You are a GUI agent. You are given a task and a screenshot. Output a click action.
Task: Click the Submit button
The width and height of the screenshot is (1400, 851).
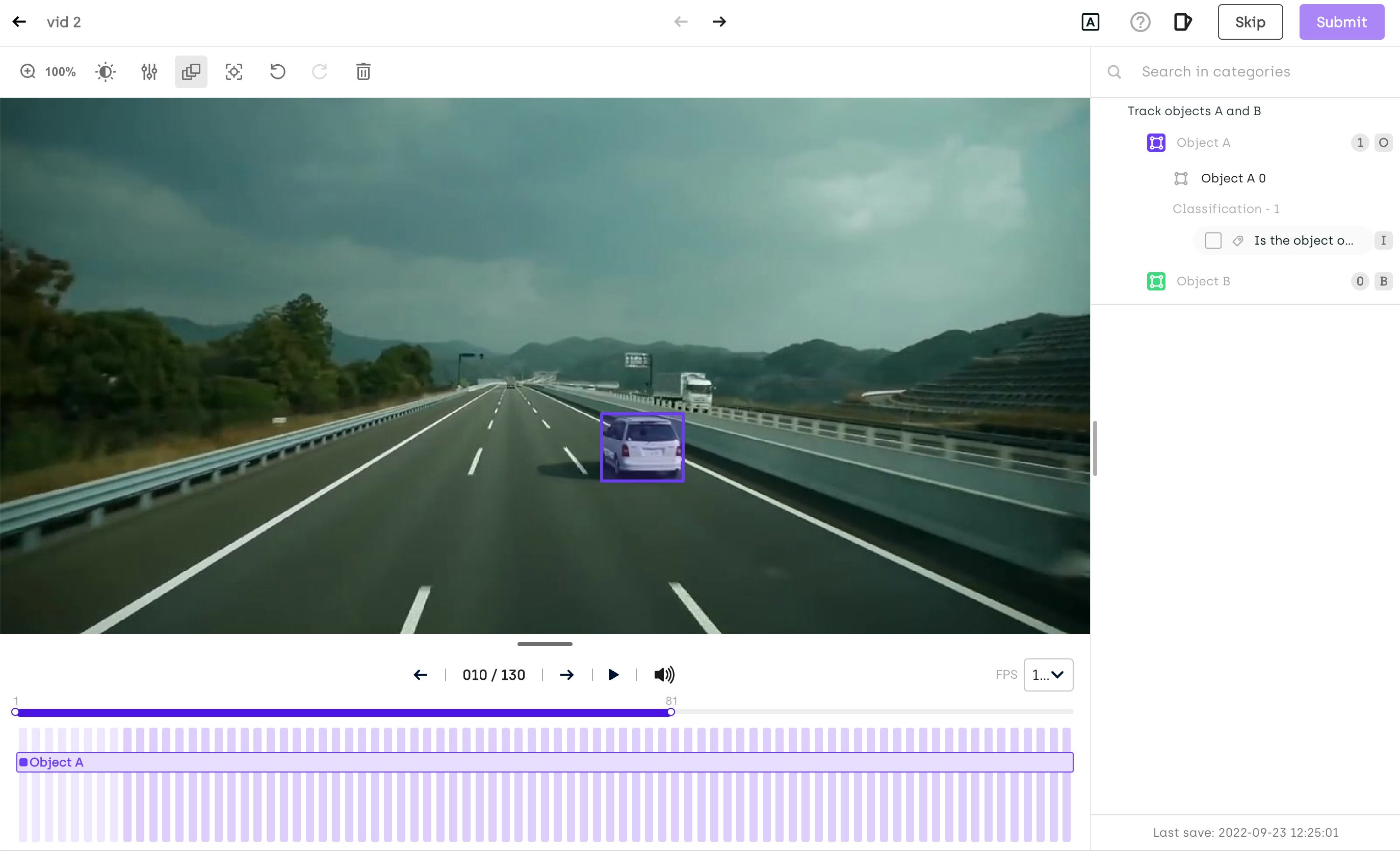1341,22
